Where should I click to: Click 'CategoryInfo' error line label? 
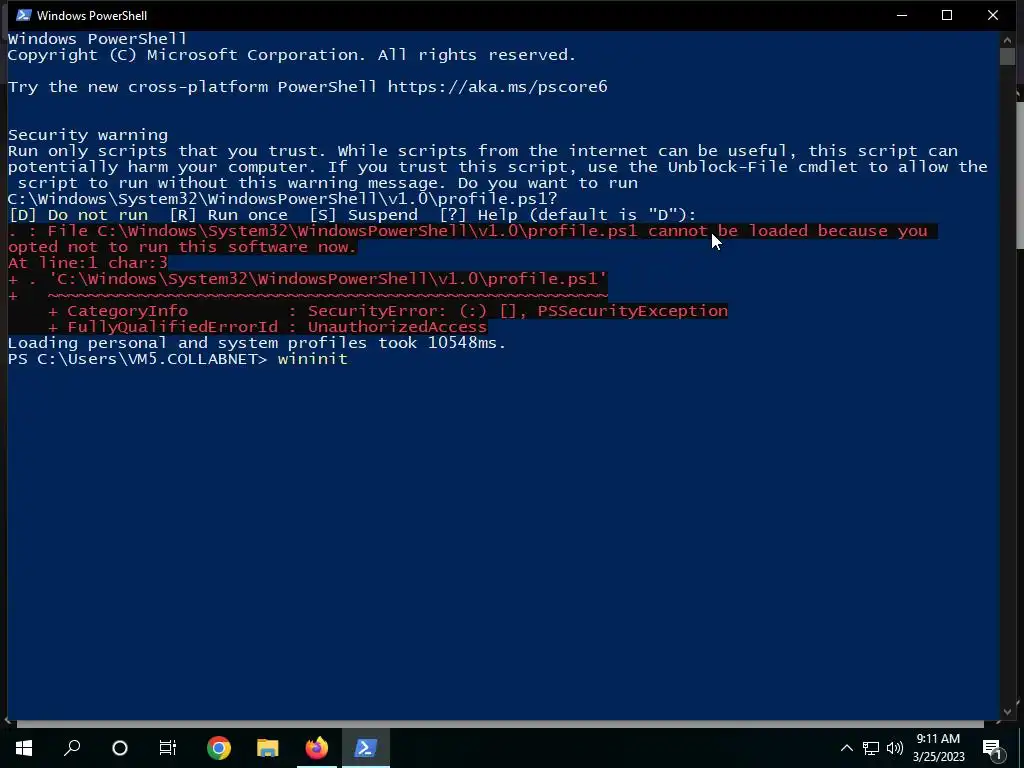[x=127, y=311]
